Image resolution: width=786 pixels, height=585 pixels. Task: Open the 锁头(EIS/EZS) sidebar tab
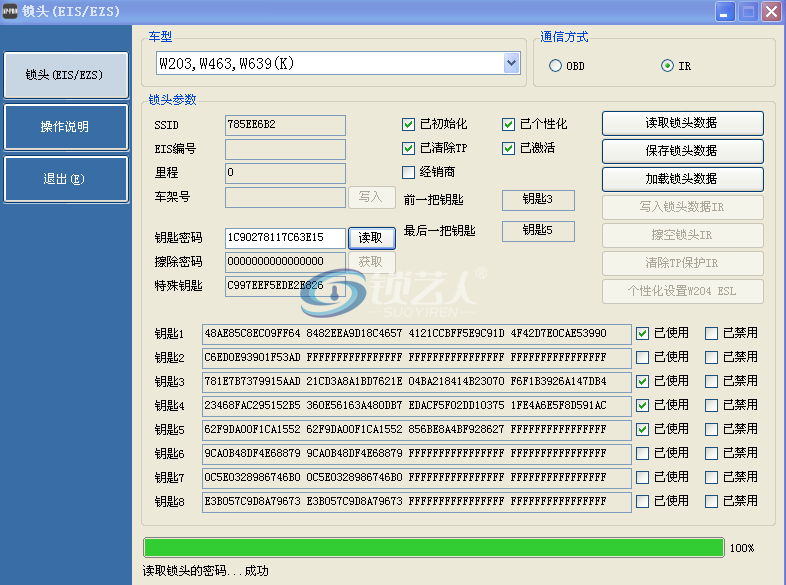tap(66, 75)
